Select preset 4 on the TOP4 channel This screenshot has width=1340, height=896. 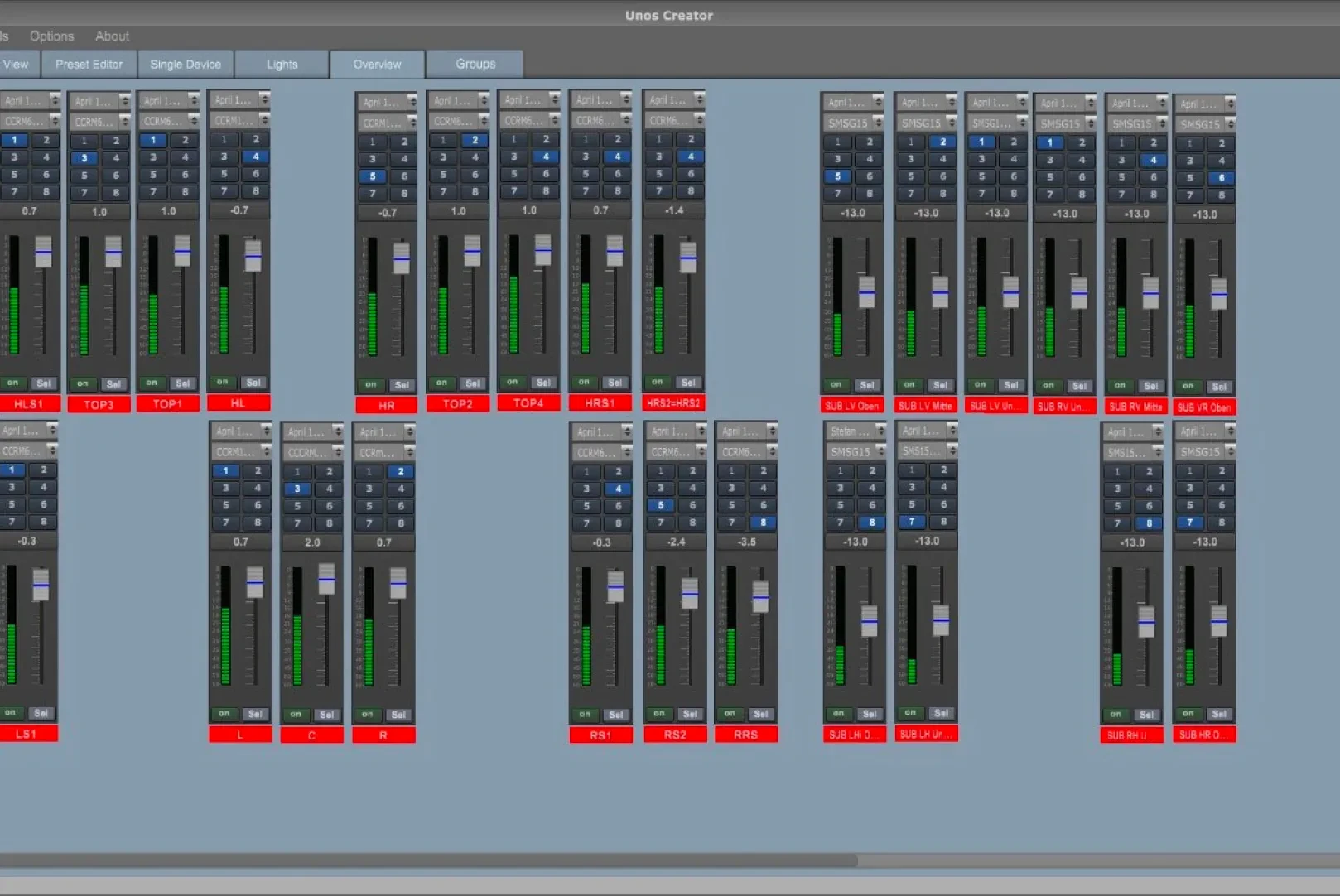(x=545, y=157)
